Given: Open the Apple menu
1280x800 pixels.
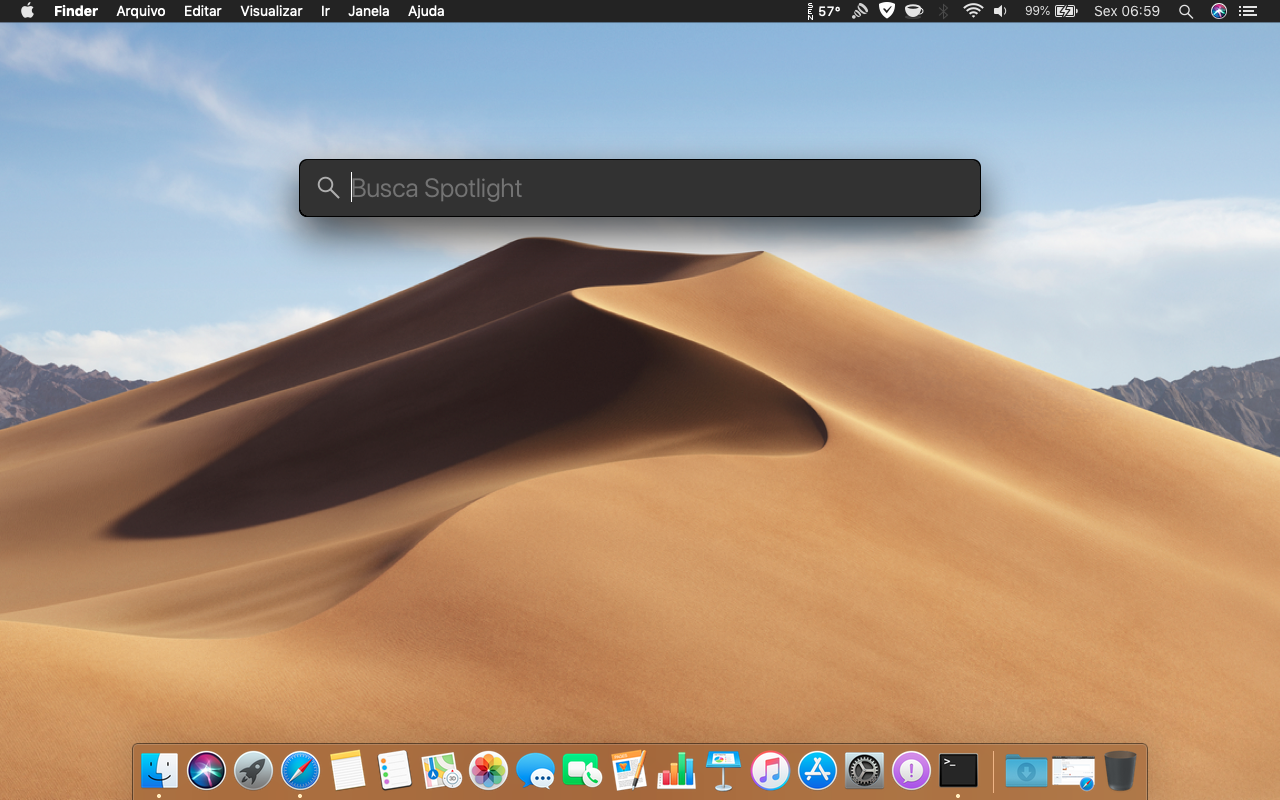Looking at the screenshot, I should [x=27, y=11].
